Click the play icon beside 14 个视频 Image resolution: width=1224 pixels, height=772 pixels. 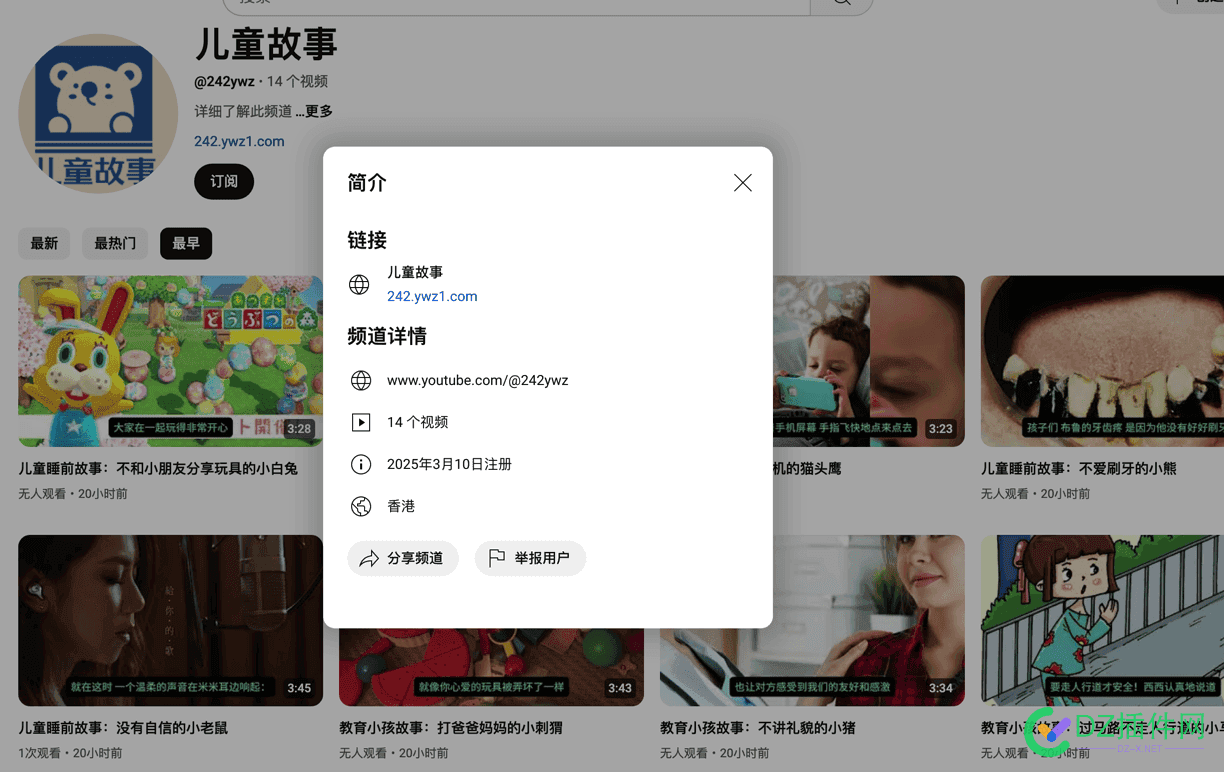coord(361,422)
